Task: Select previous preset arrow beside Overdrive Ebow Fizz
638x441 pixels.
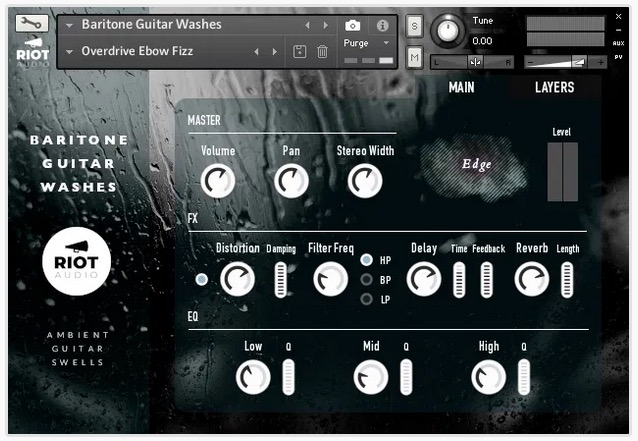Action: click(x=256, y=52)
